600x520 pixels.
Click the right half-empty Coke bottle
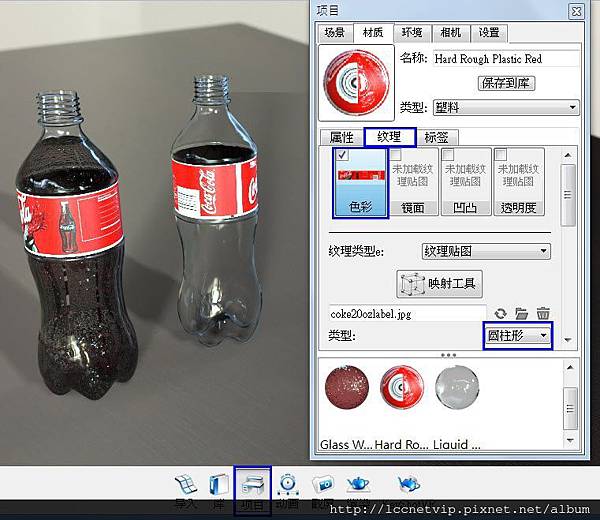click(217, 210)
